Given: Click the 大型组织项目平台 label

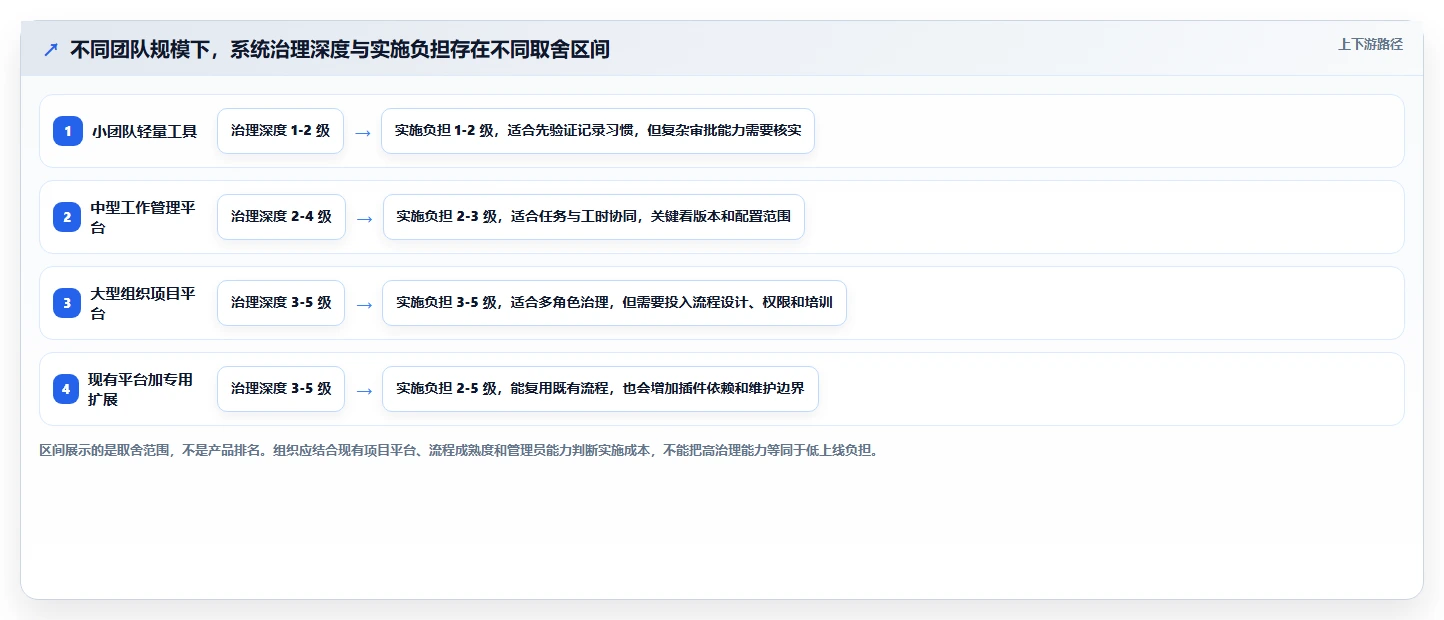Looking at the screenshot, I should 143,303.
